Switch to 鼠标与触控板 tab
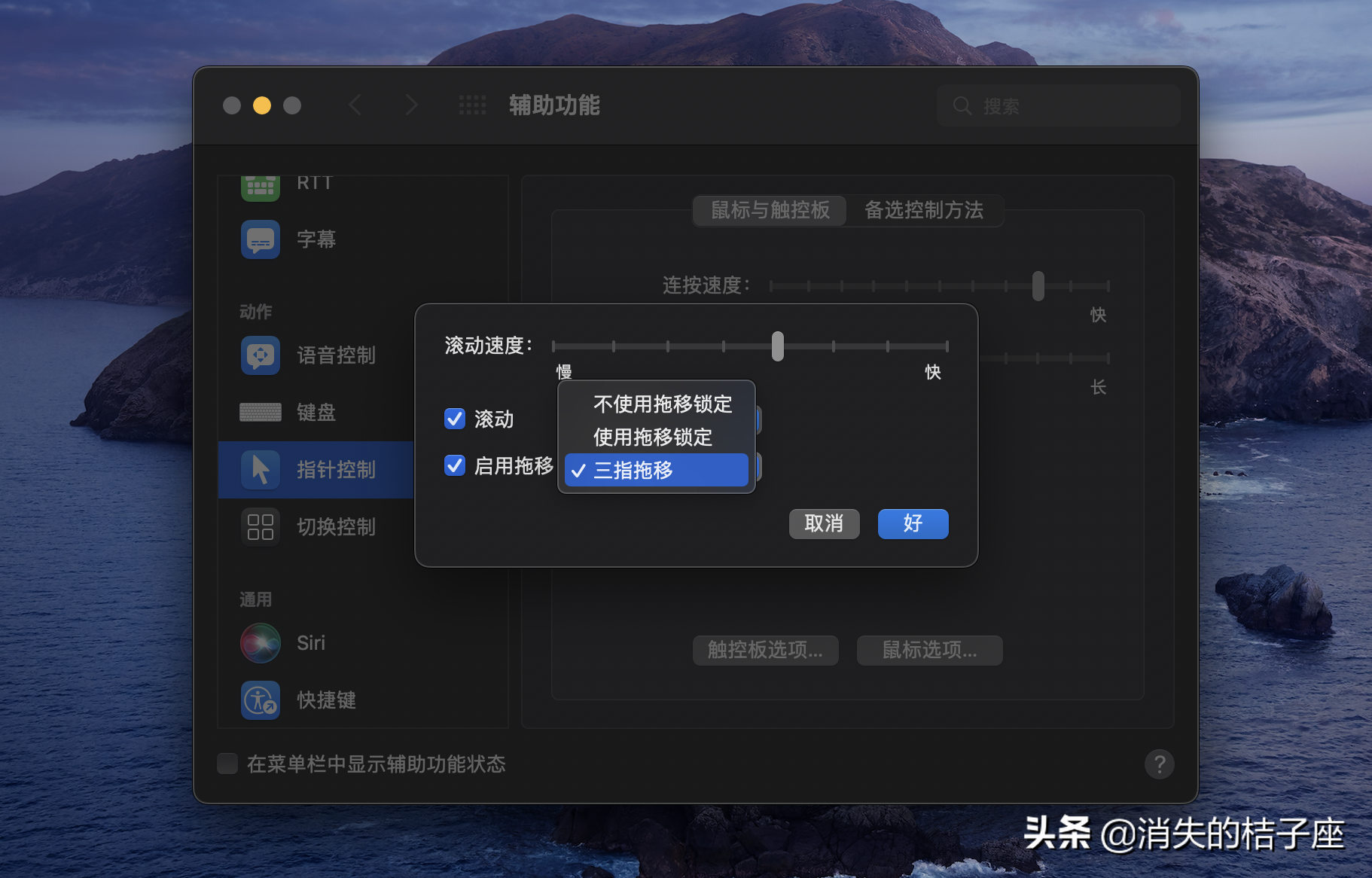This screenshot has width=1372, height=878. click(770, 210)
